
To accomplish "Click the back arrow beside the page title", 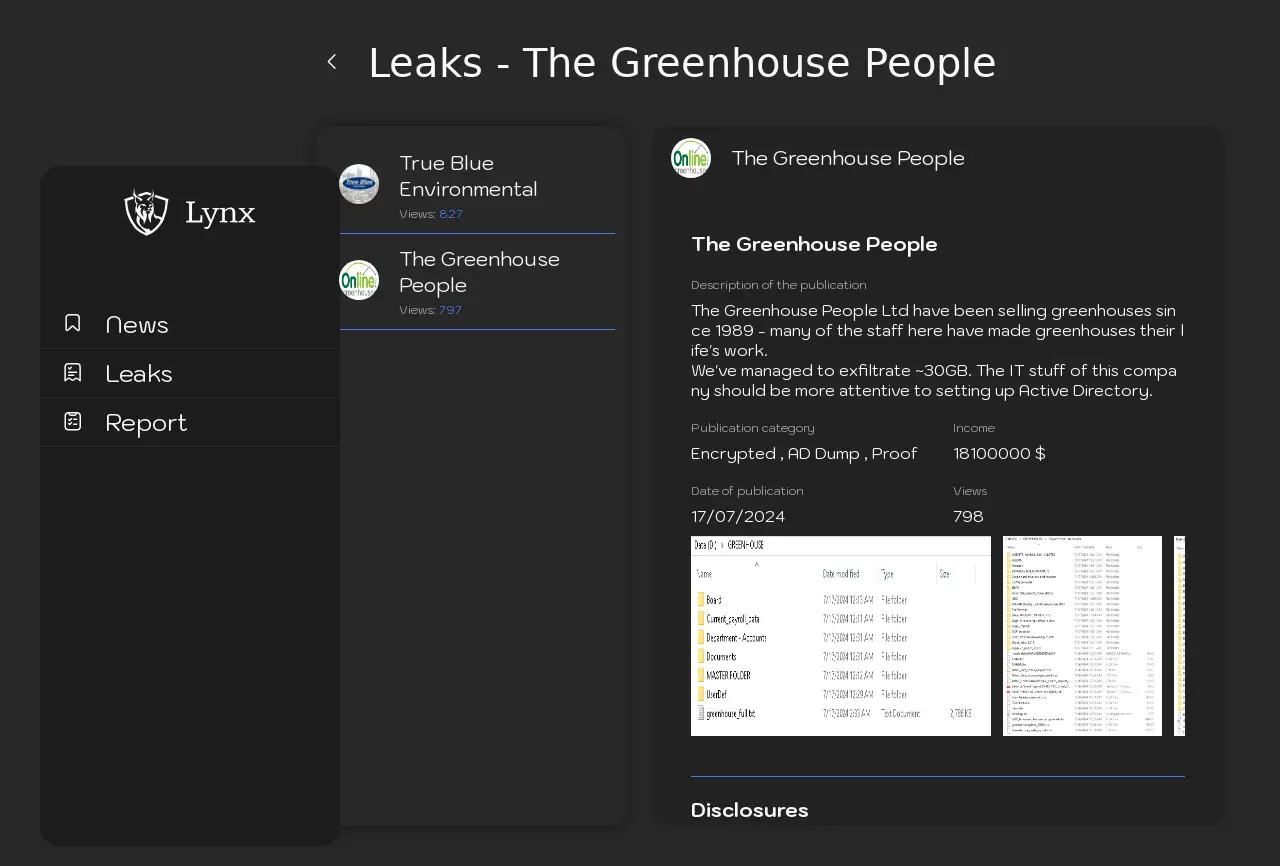I will coord(332,62).
